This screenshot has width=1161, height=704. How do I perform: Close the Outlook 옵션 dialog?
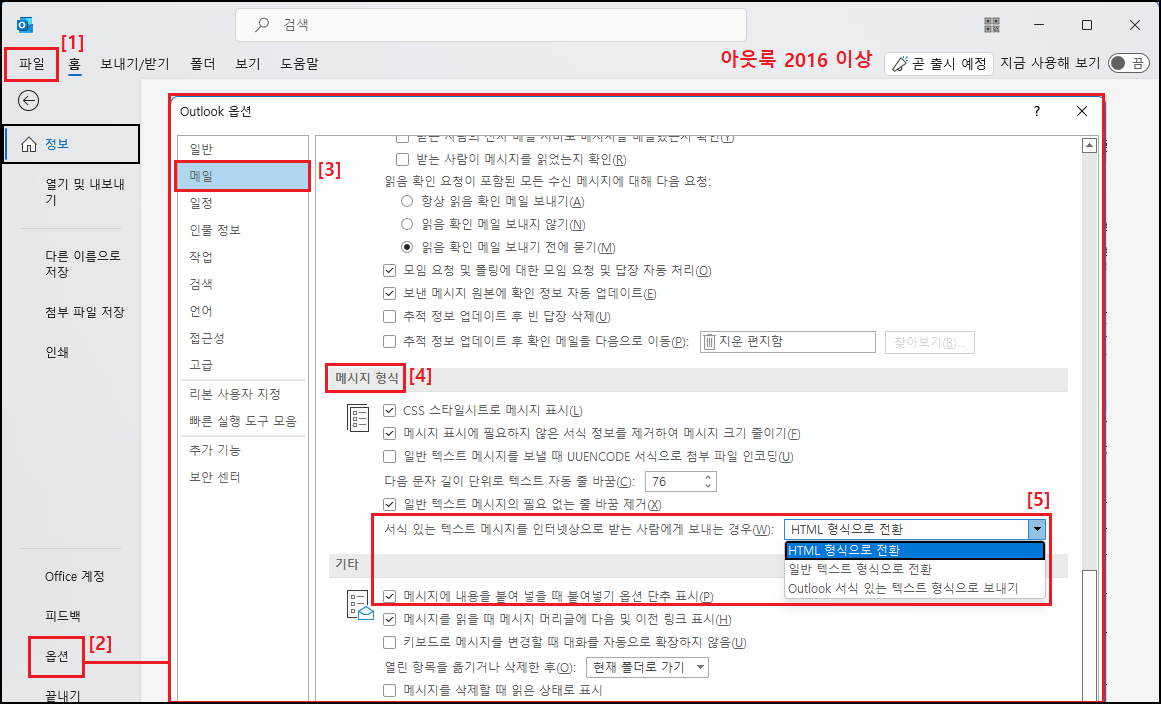pos(1082,111)
